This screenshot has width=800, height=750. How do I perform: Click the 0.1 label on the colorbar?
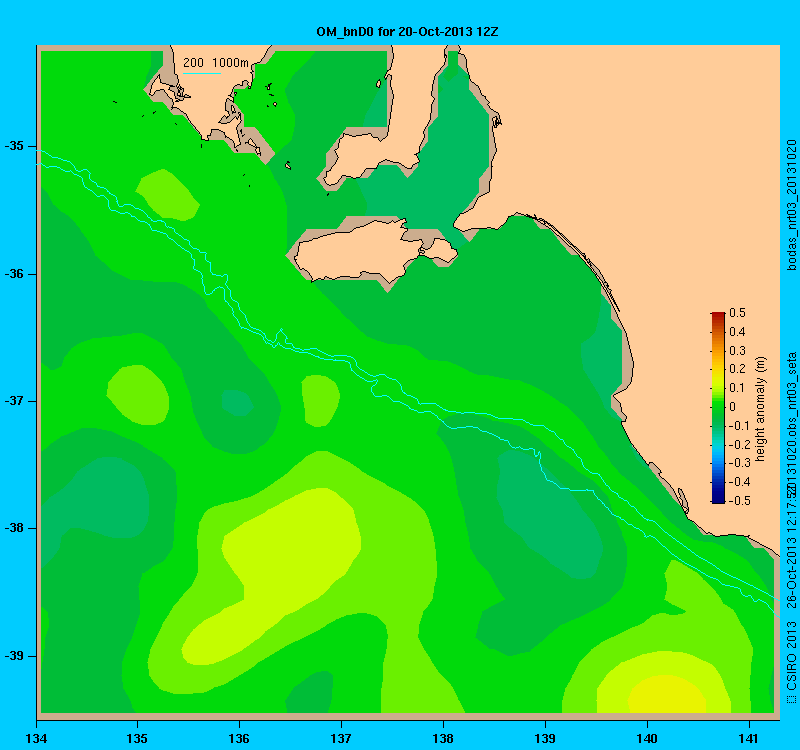pos(737,388)
